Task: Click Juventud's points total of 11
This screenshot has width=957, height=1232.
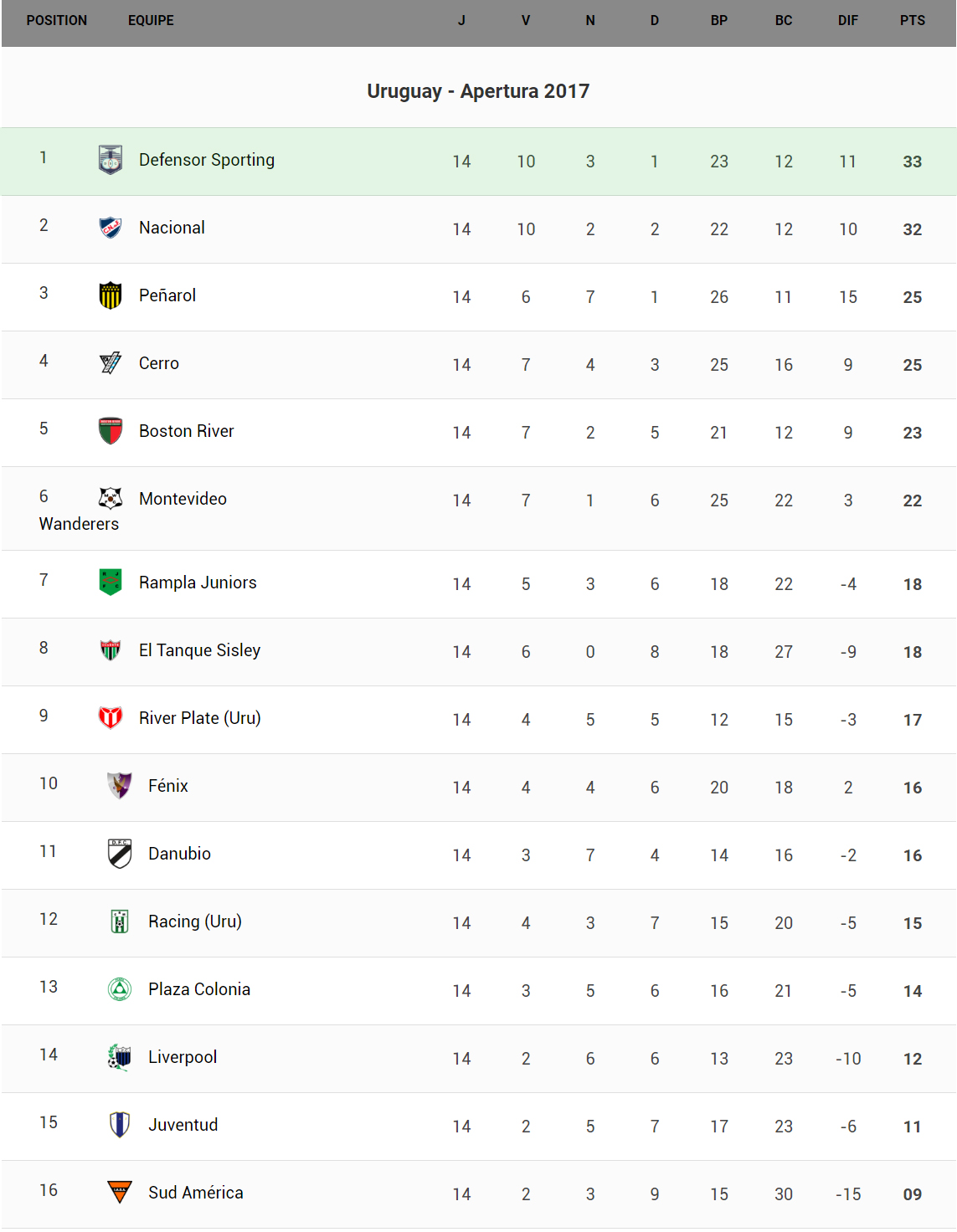Action: click(913, 1127)
